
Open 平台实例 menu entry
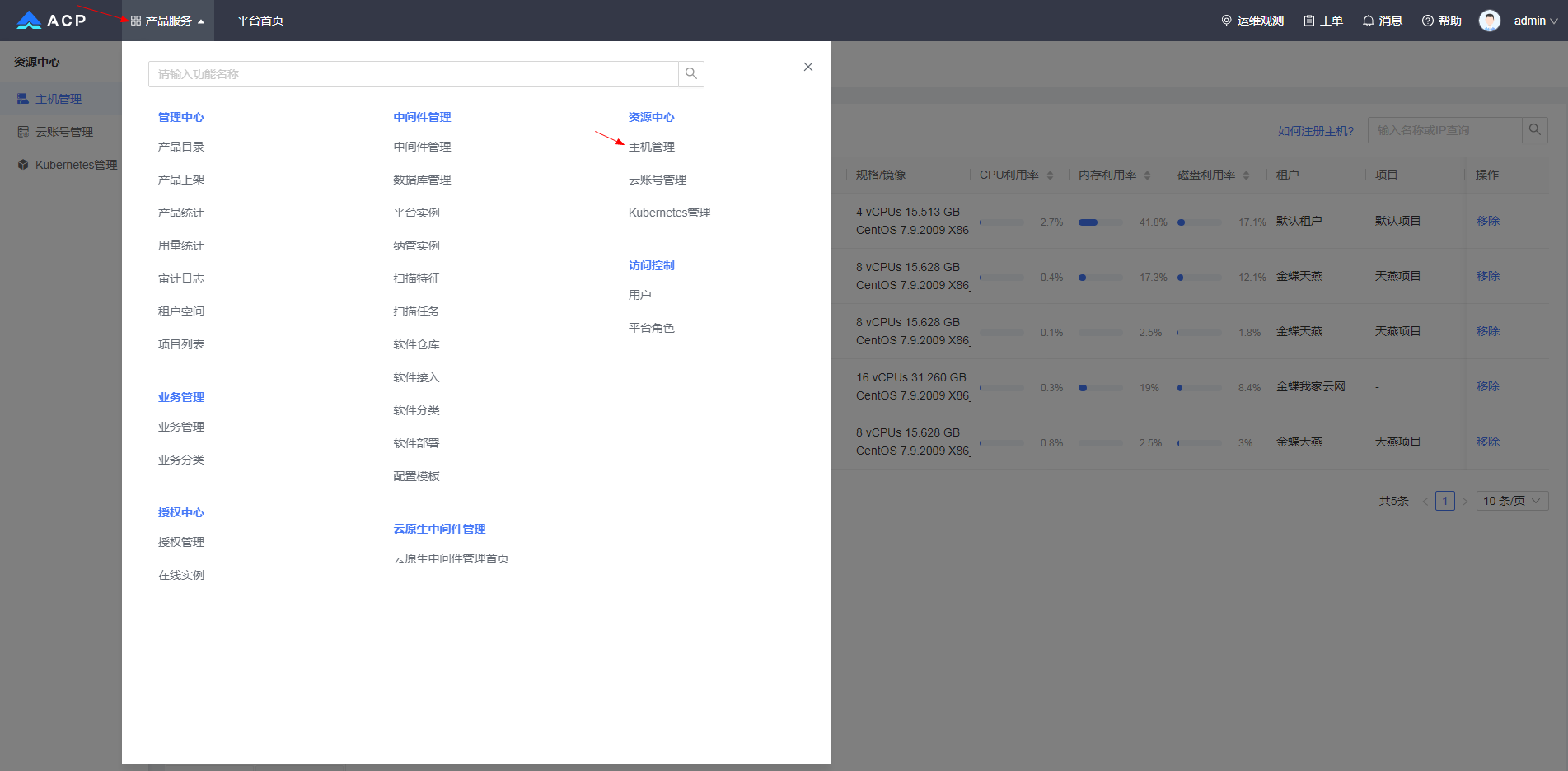click(417, 213)
